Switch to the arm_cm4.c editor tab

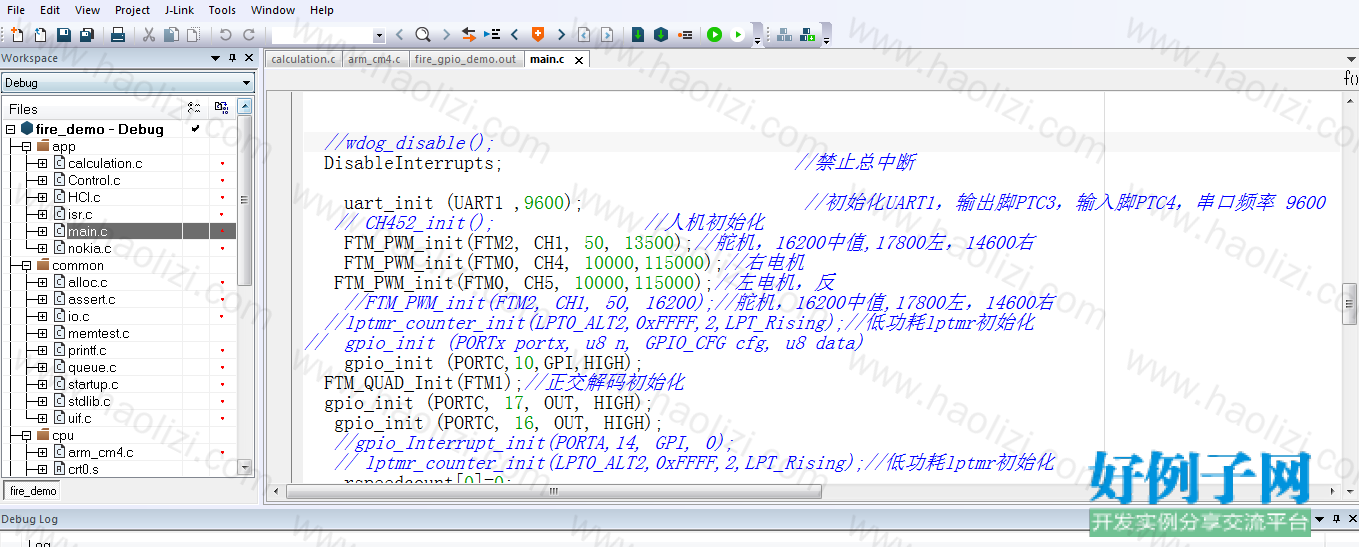pos(375,59)
